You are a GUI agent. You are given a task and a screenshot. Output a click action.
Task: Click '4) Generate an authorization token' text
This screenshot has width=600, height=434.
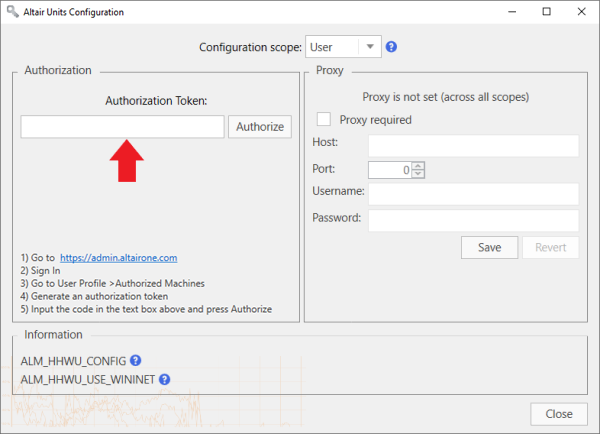(x=94, y=296)
